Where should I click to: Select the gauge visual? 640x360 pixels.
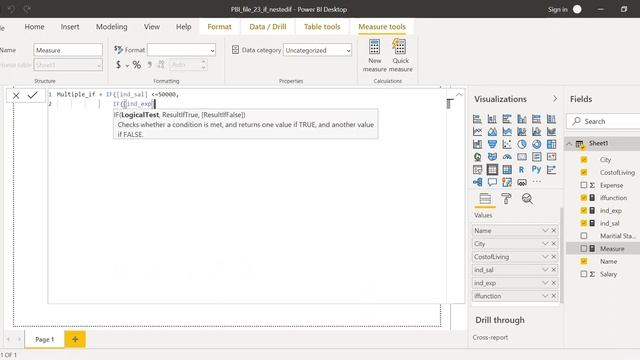[507, 157]
